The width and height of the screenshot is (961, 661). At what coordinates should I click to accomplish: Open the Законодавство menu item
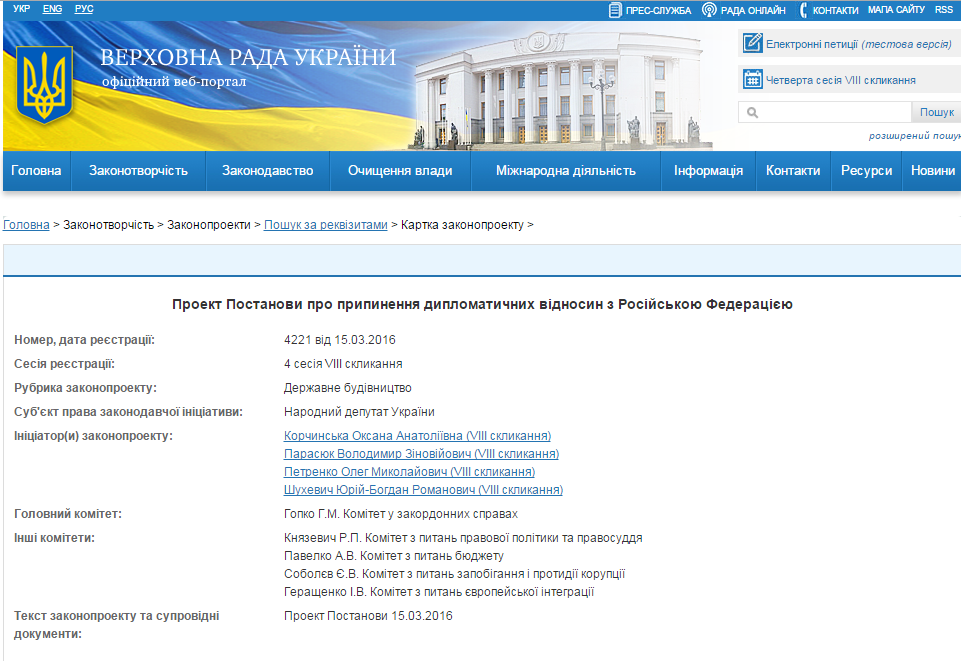click(x=268, y=171)
